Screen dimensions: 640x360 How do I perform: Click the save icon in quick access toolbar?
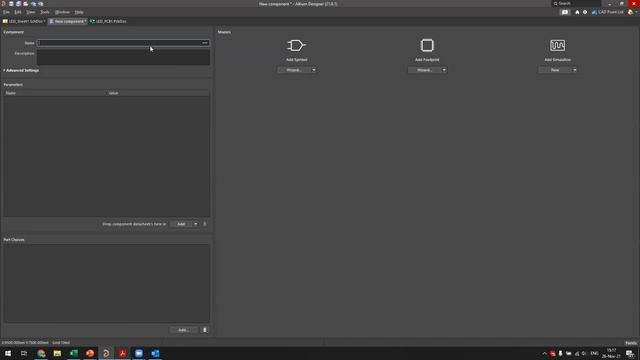coord(11,4)
